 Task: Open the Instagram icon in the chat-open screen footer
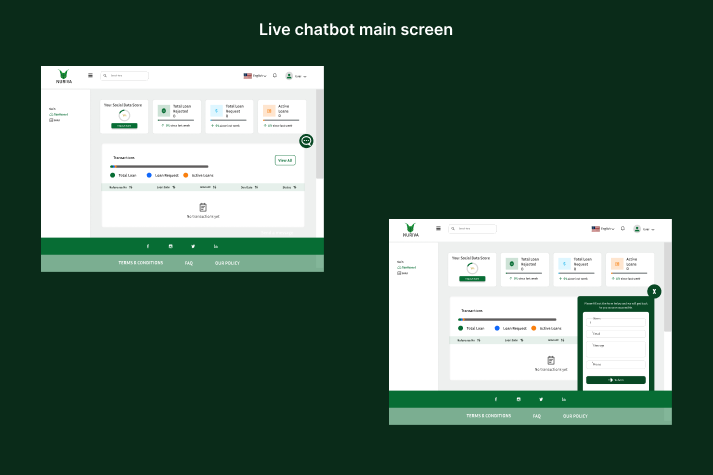(518, 399)
